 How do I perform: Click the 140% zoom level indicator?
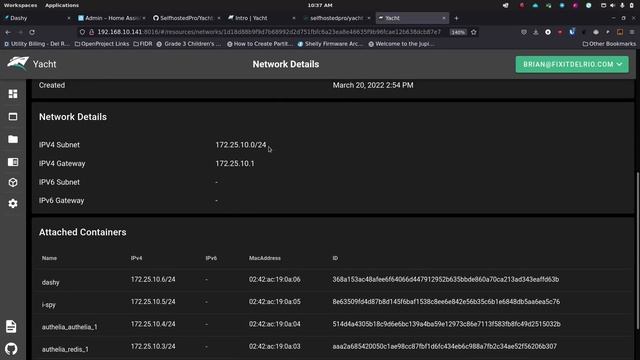[x=458, y=32]
